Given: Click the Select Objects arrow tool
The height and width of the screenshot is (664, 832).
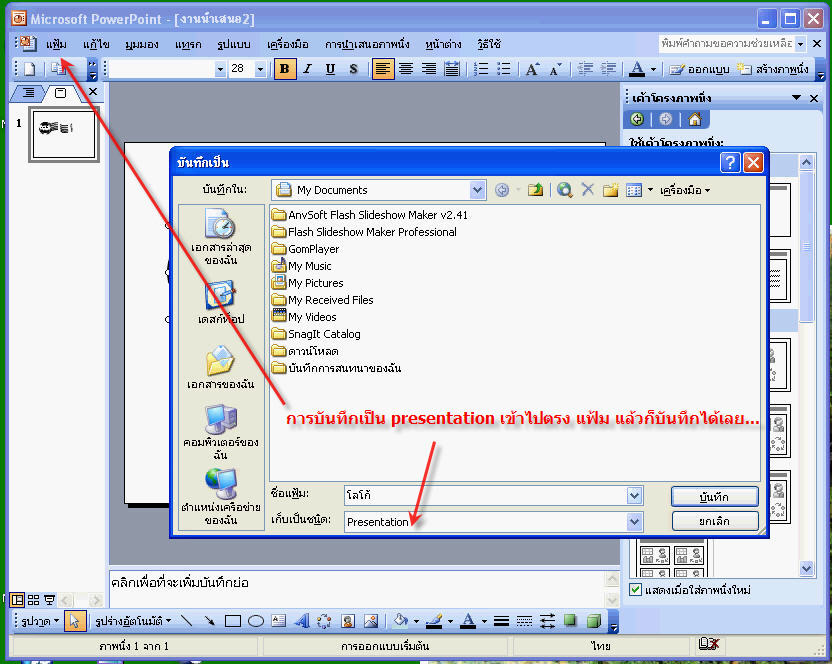Looking at the screenshot, I should (x=75, y=620).
